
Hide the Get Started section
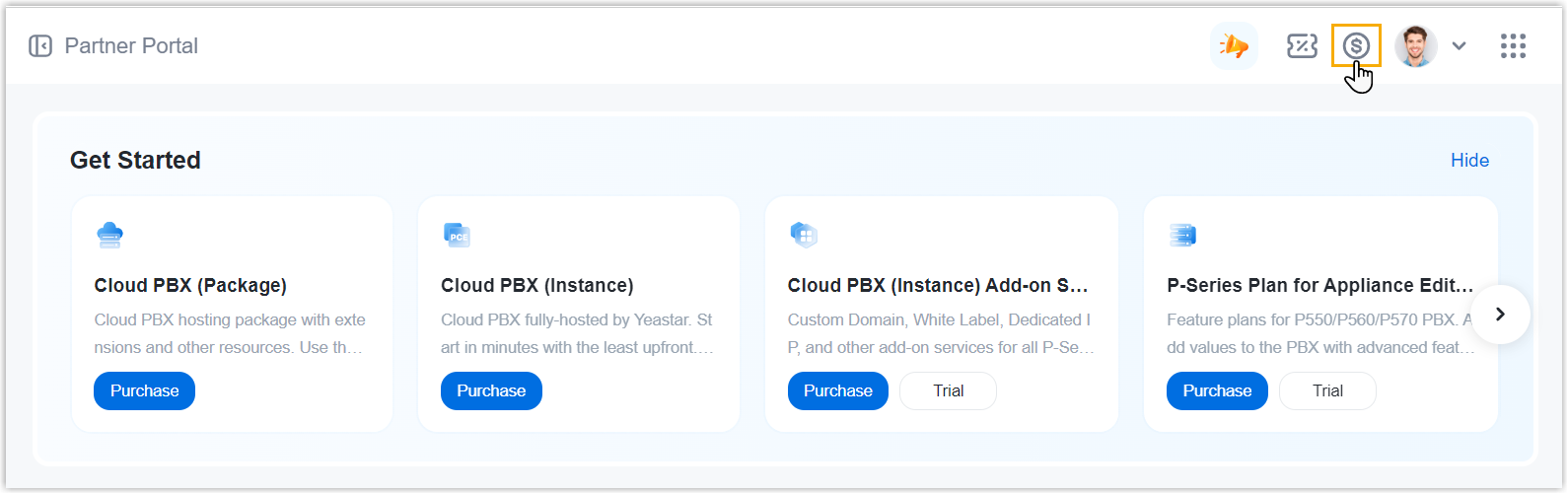tap(1469, 161)
